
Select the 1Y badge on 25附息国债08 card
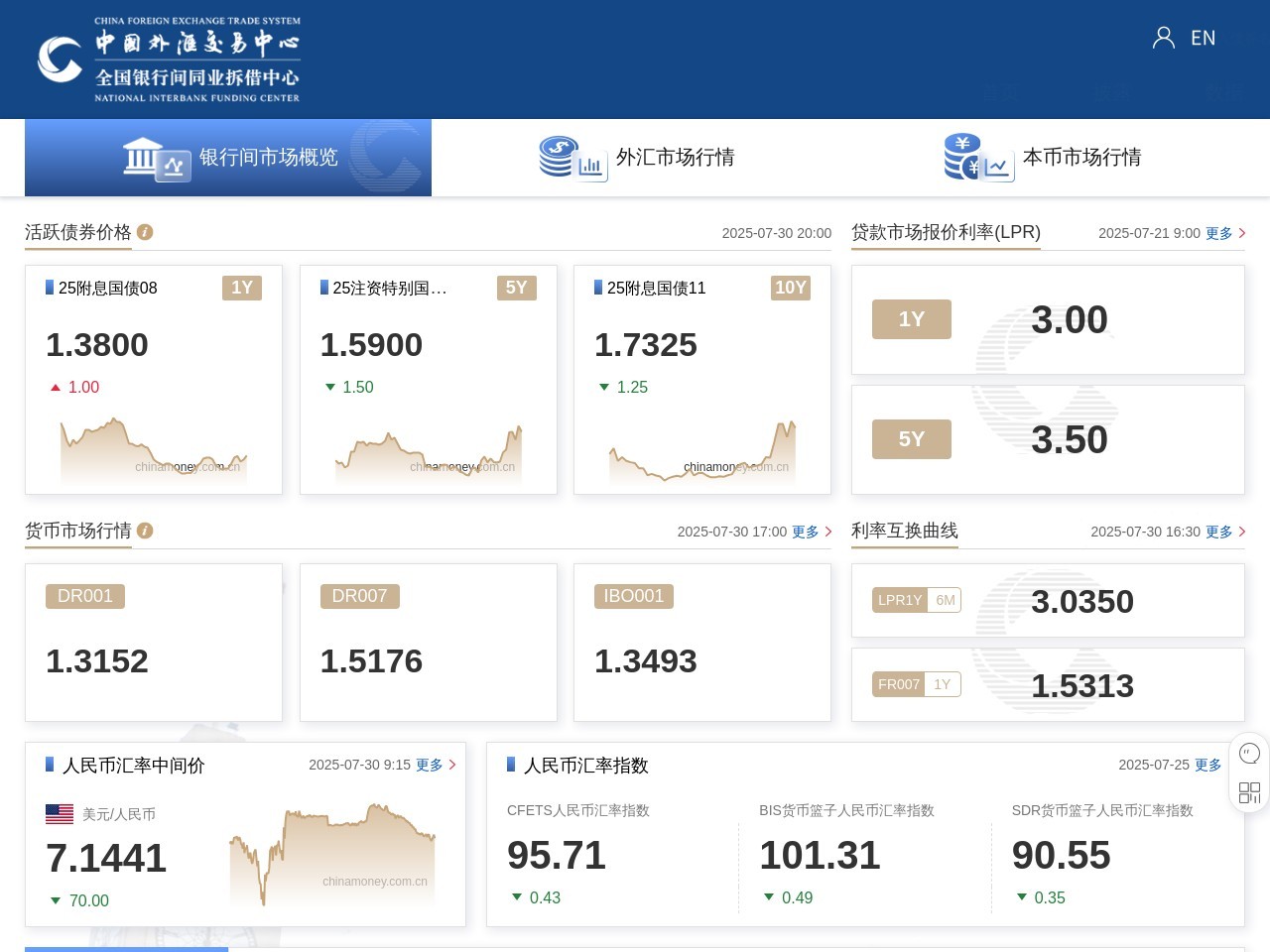pyautogui.click(x=242, y=288)
